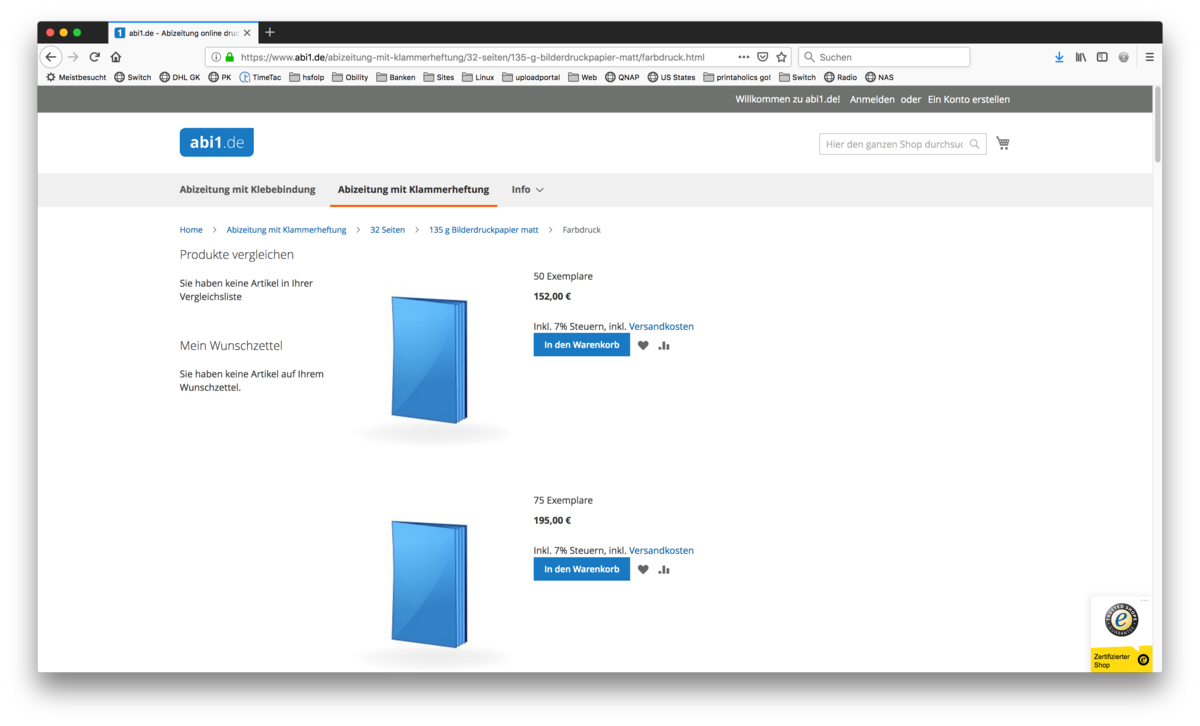The width and height of the screenshot is (1200, 726).
Task: Open the Linux bookmarks folder
Action: tap(478, 77)
